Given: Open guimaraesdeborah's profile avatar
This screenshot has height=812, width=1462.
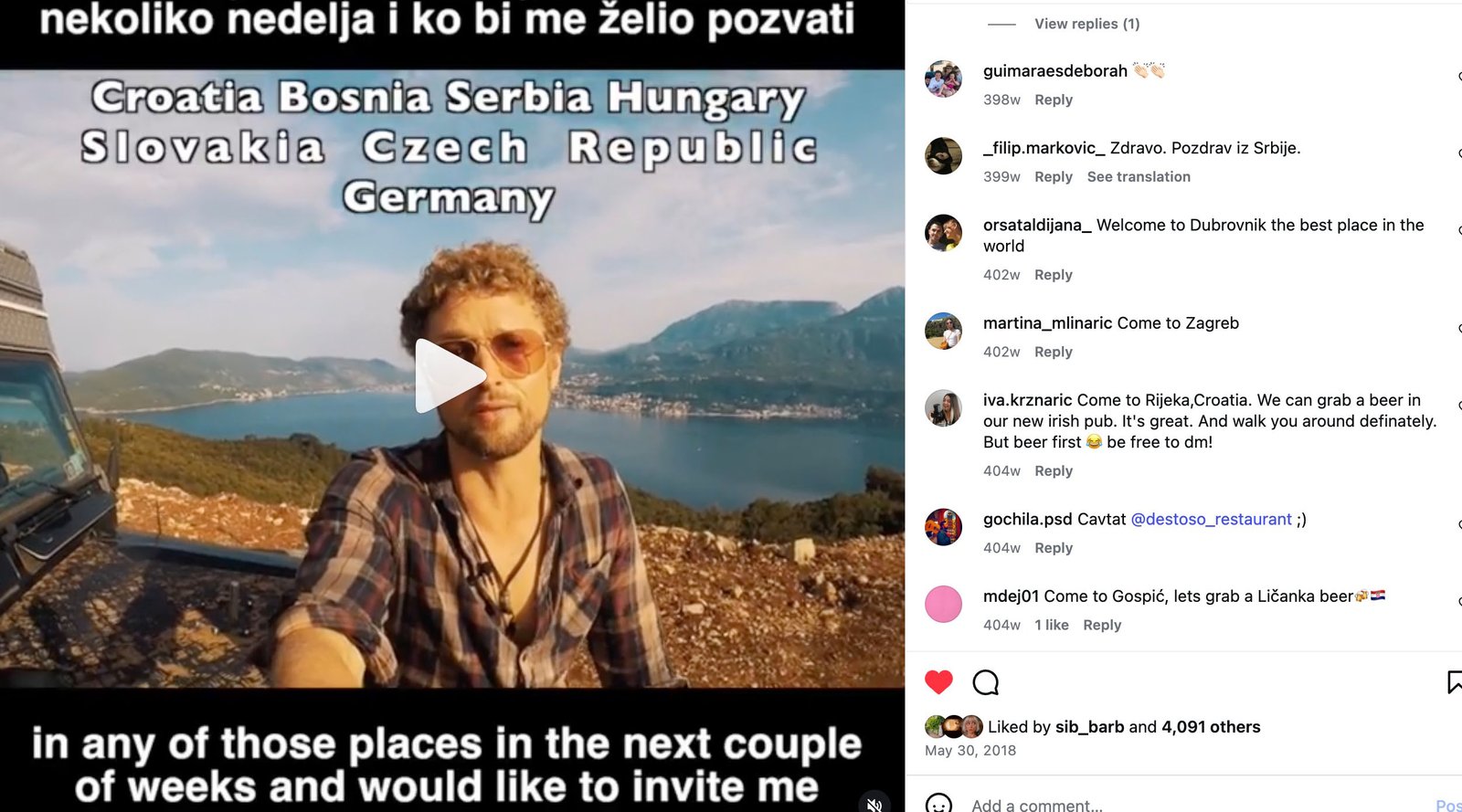Looking at the screenshot, I should (x=943, y=79).
